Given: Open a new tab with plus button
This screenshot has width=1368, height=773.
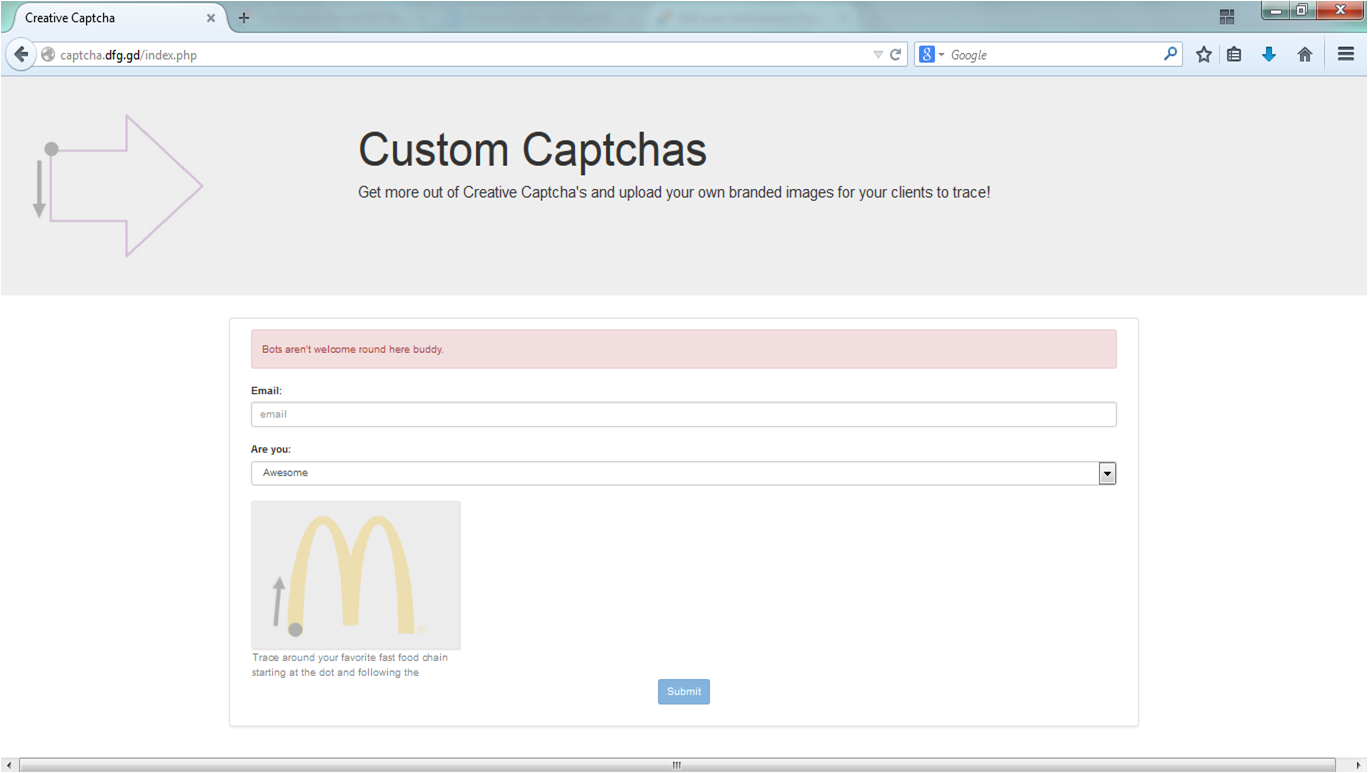Looking at the screenshot, I should click(x=244, y=18).
